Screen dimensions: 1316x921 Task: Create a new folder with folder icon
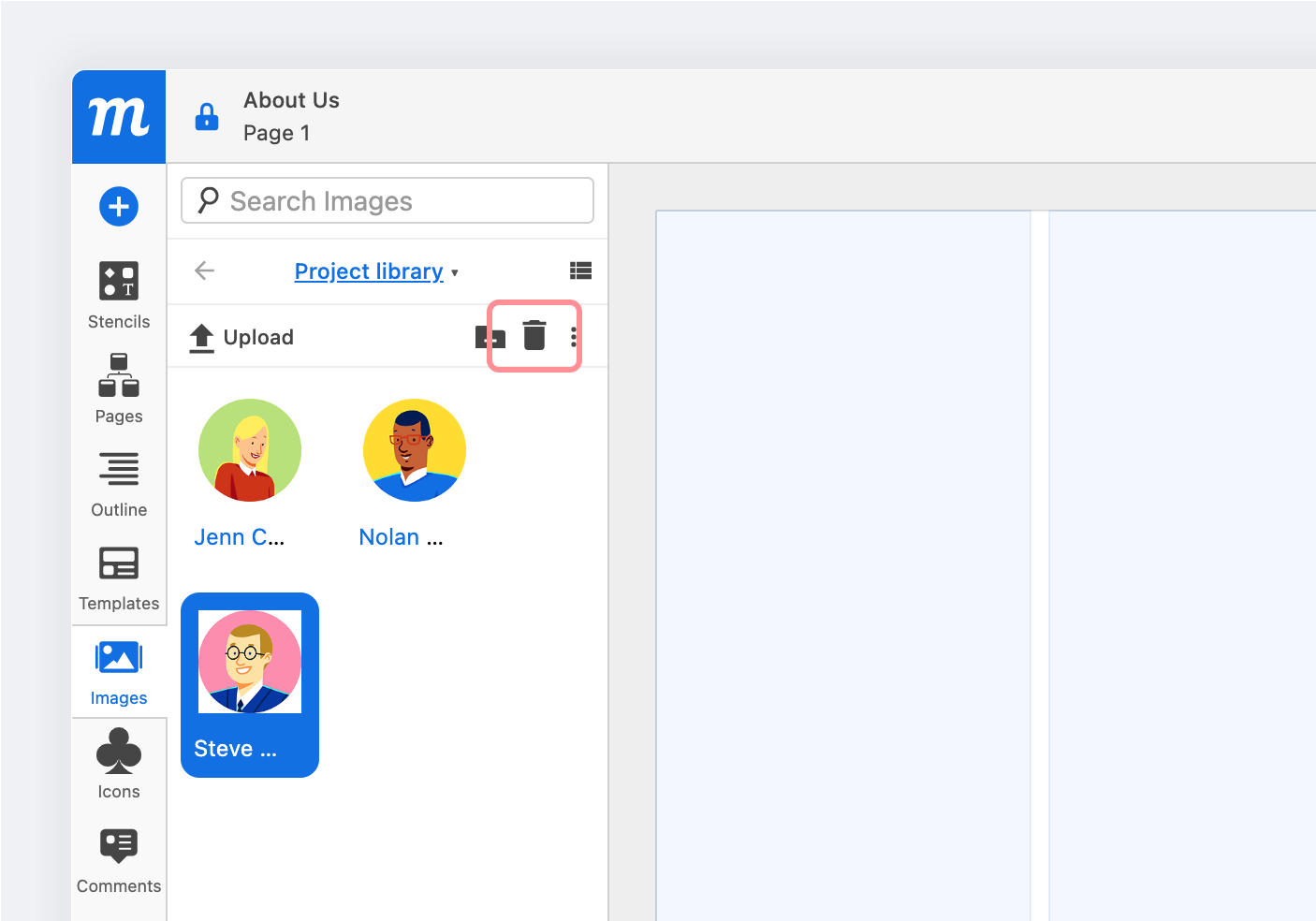tap(490, 337)
